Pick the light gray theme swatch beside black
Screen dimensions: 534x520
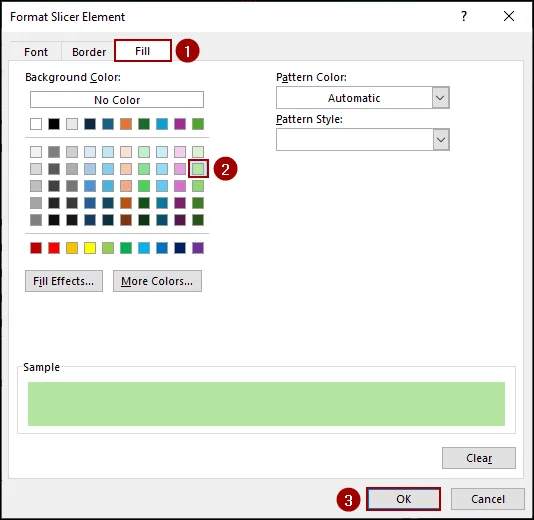point(72,124)
